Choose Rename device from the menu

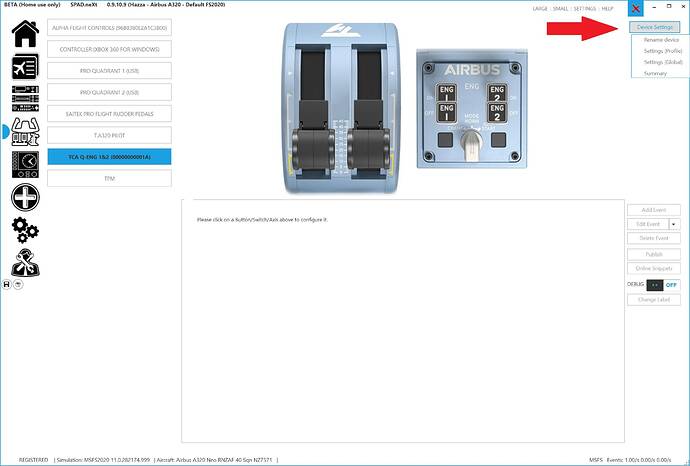click(x=661, y=40)
